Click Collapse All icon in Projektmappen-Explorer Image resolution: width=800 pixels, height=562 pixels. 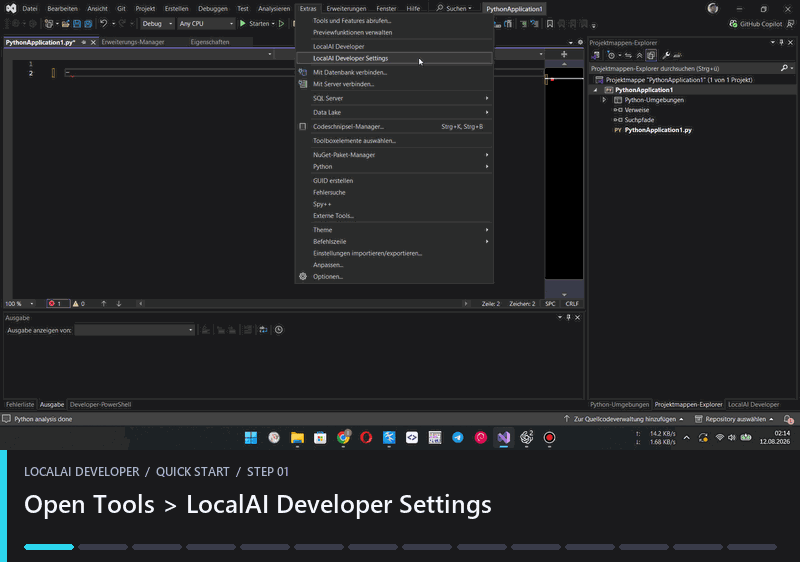click(x=639, y=56)
